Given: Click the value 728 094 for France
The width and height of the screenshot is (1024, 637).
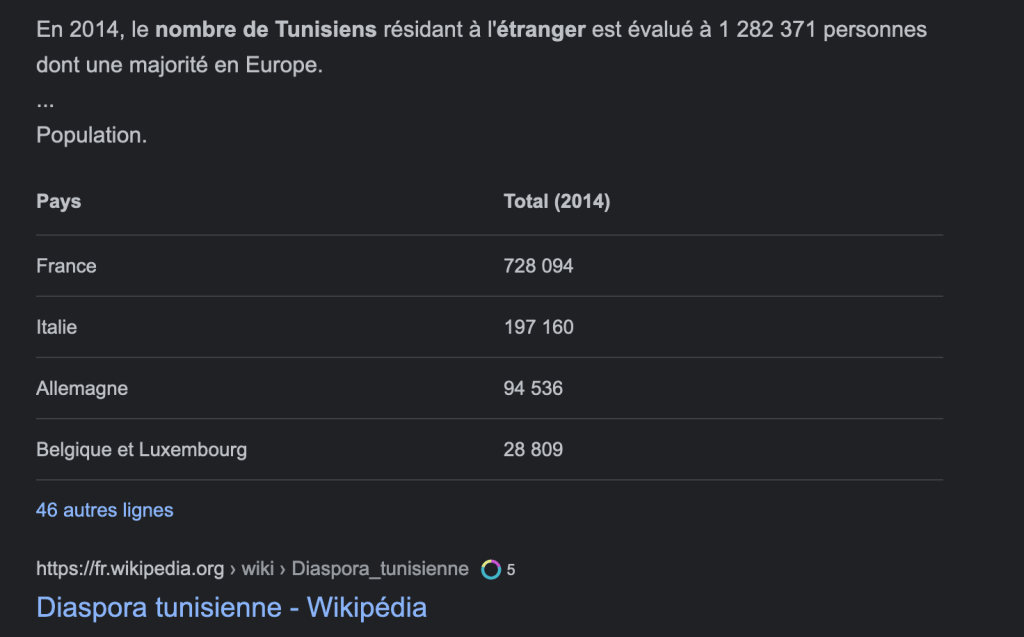Looking at the screenshot, I should pyautogui.click(x=539, y=266).
